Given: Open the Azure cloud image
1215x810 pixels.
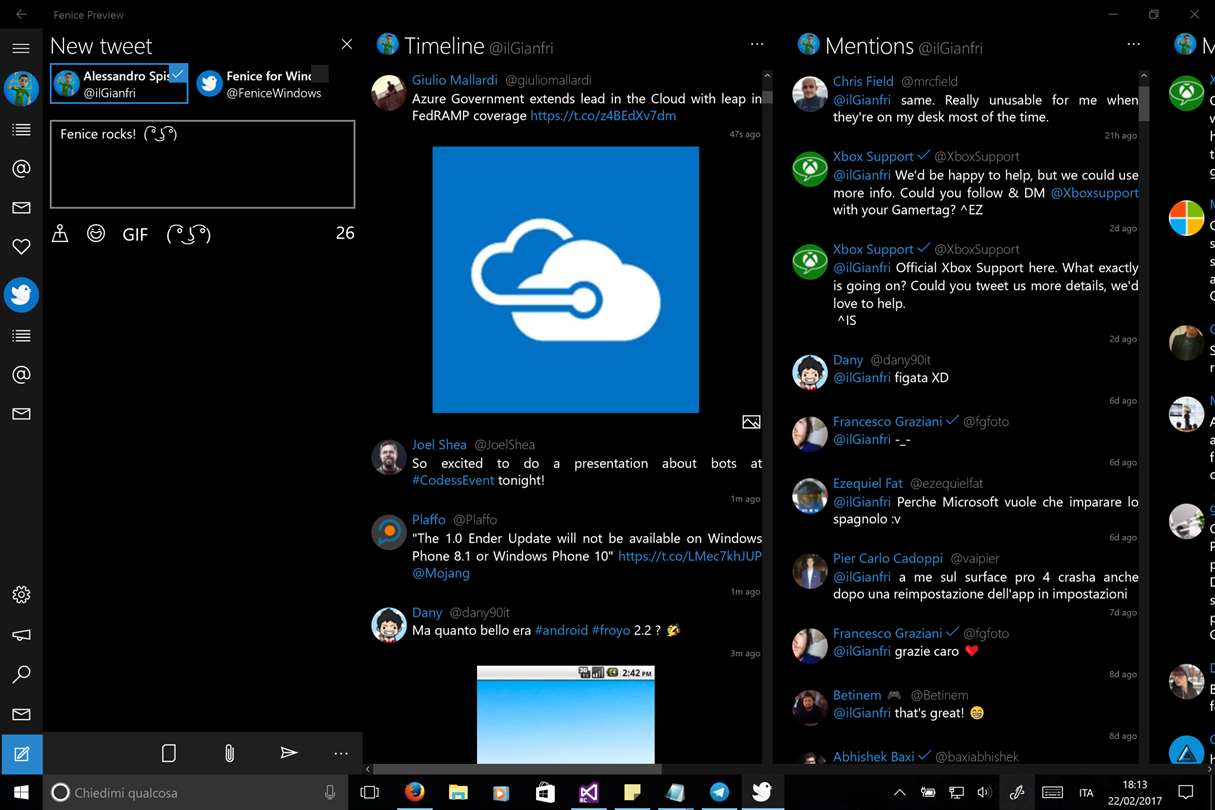Looking at the screenshot, I should (x=565, y=279).
